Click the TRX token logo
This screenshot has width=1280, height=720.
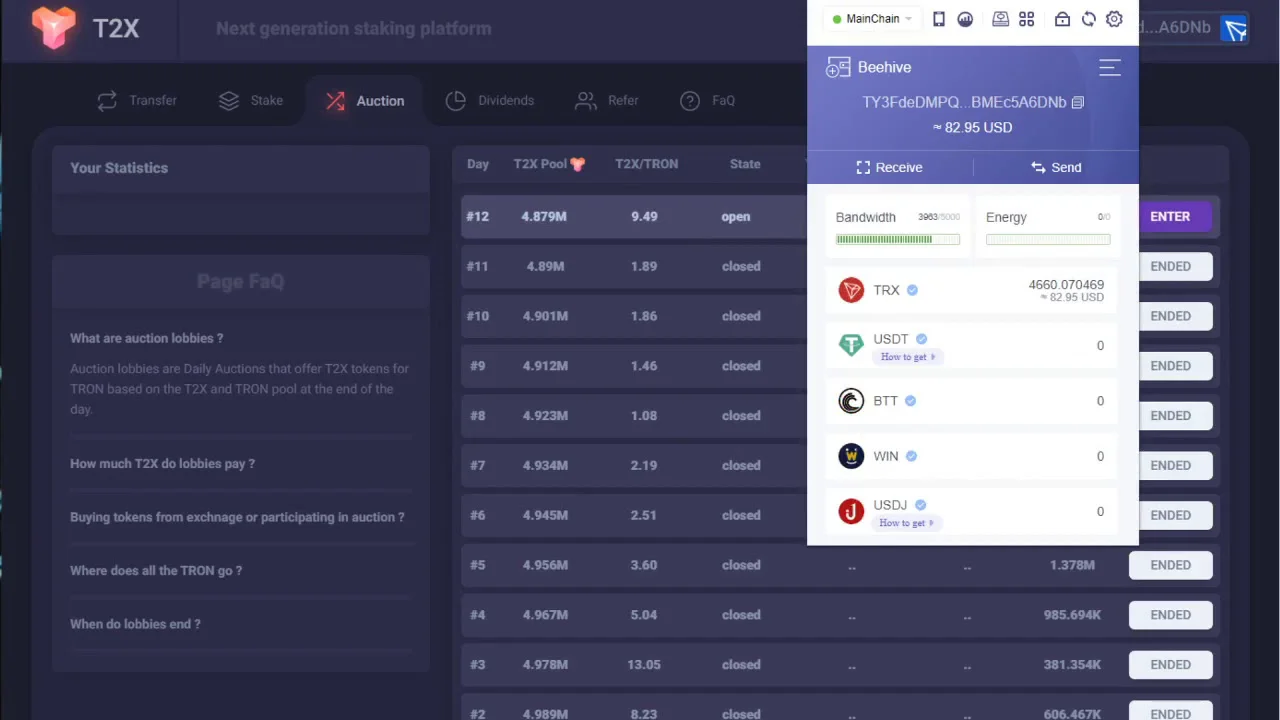[x=851, y=290]
